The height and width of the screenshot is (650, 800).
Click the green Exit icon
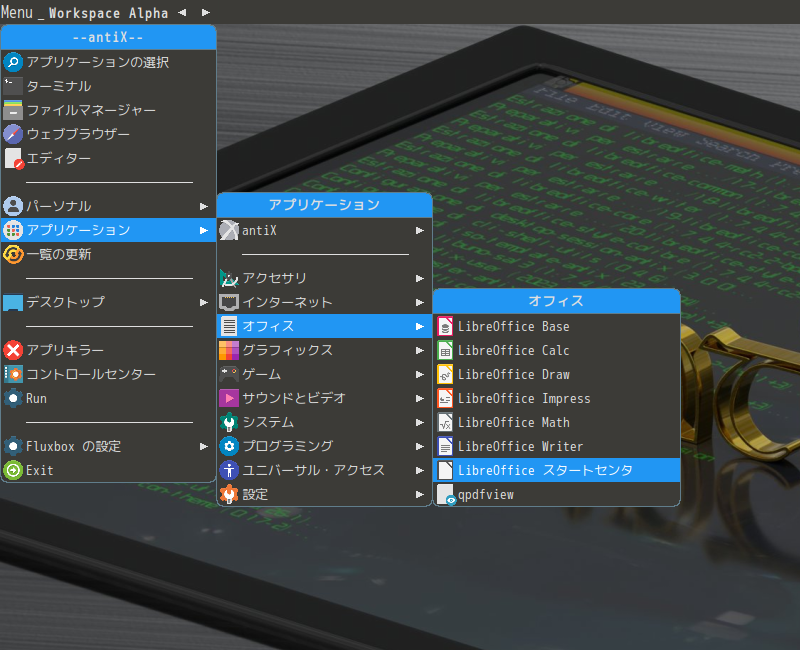click(x=13, y=470)
